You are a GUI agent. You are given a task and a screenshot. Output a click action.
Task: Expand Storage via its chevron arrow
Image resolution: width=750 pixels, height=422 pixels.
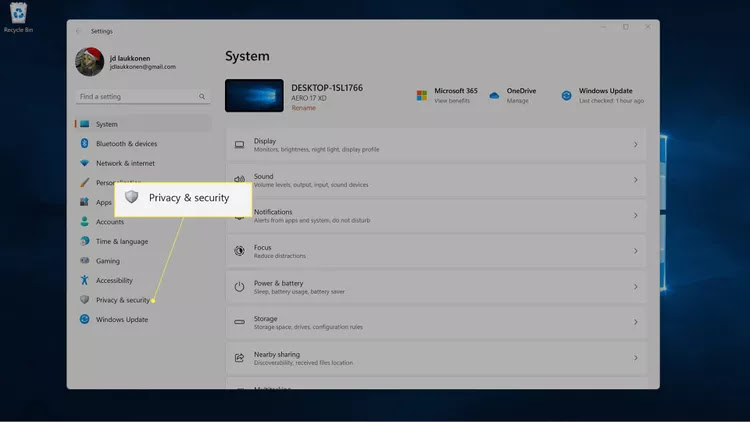coord(635,322)
